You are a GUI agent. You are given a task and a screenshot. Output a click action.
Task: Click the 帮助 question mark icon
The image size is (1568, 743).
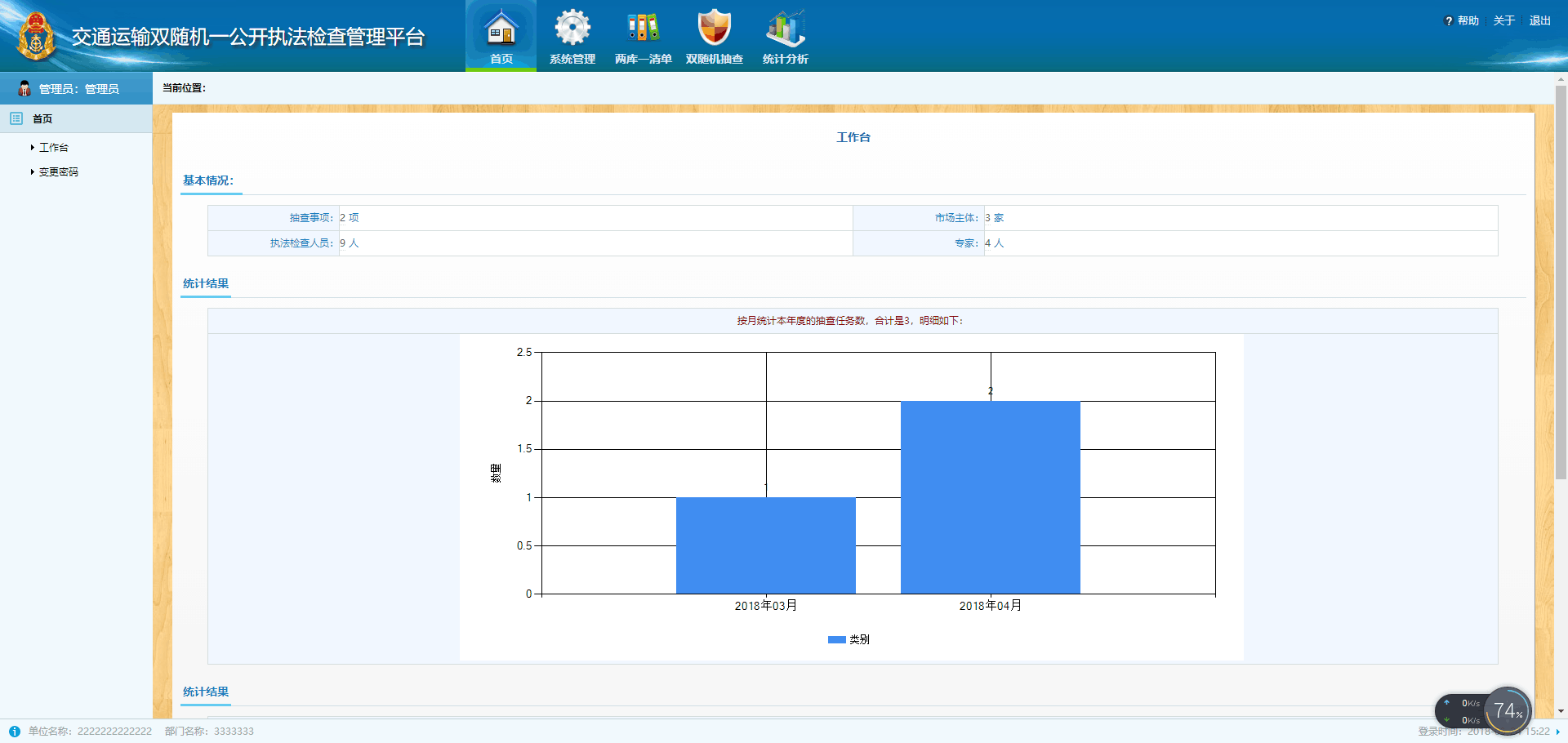coord(1449,21)
